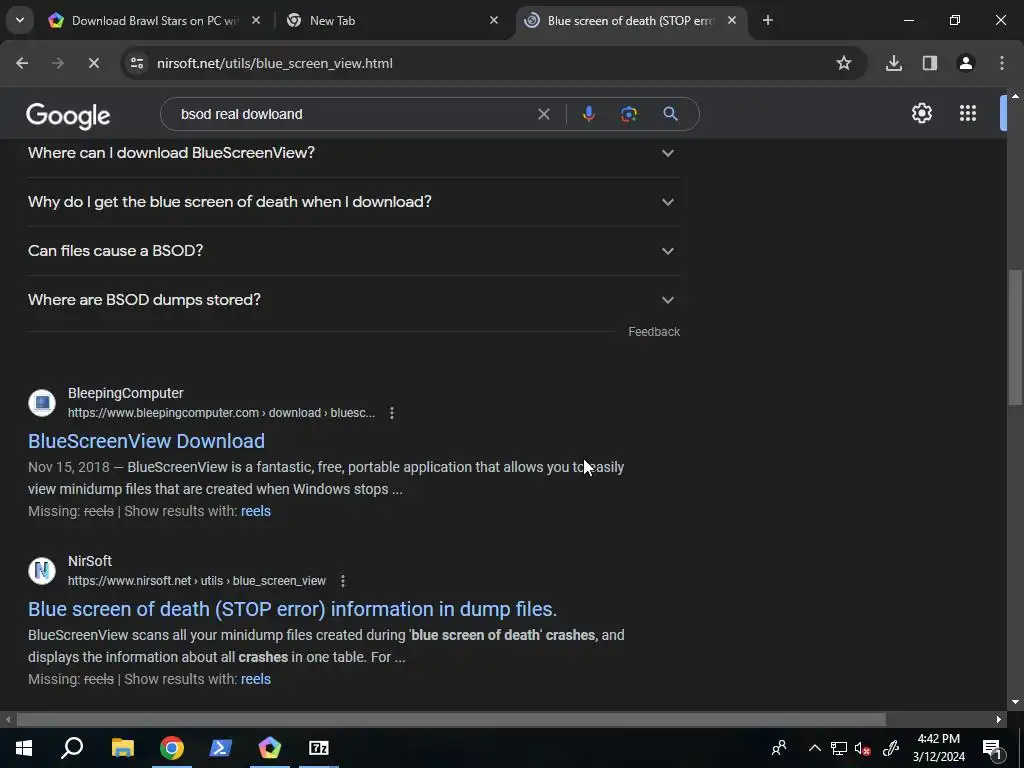Image resolution: width=1024 pixels, height=768 pixels.
Task: Expand 'Where can I download BlueScreenView?'
Action: point(354,153)
